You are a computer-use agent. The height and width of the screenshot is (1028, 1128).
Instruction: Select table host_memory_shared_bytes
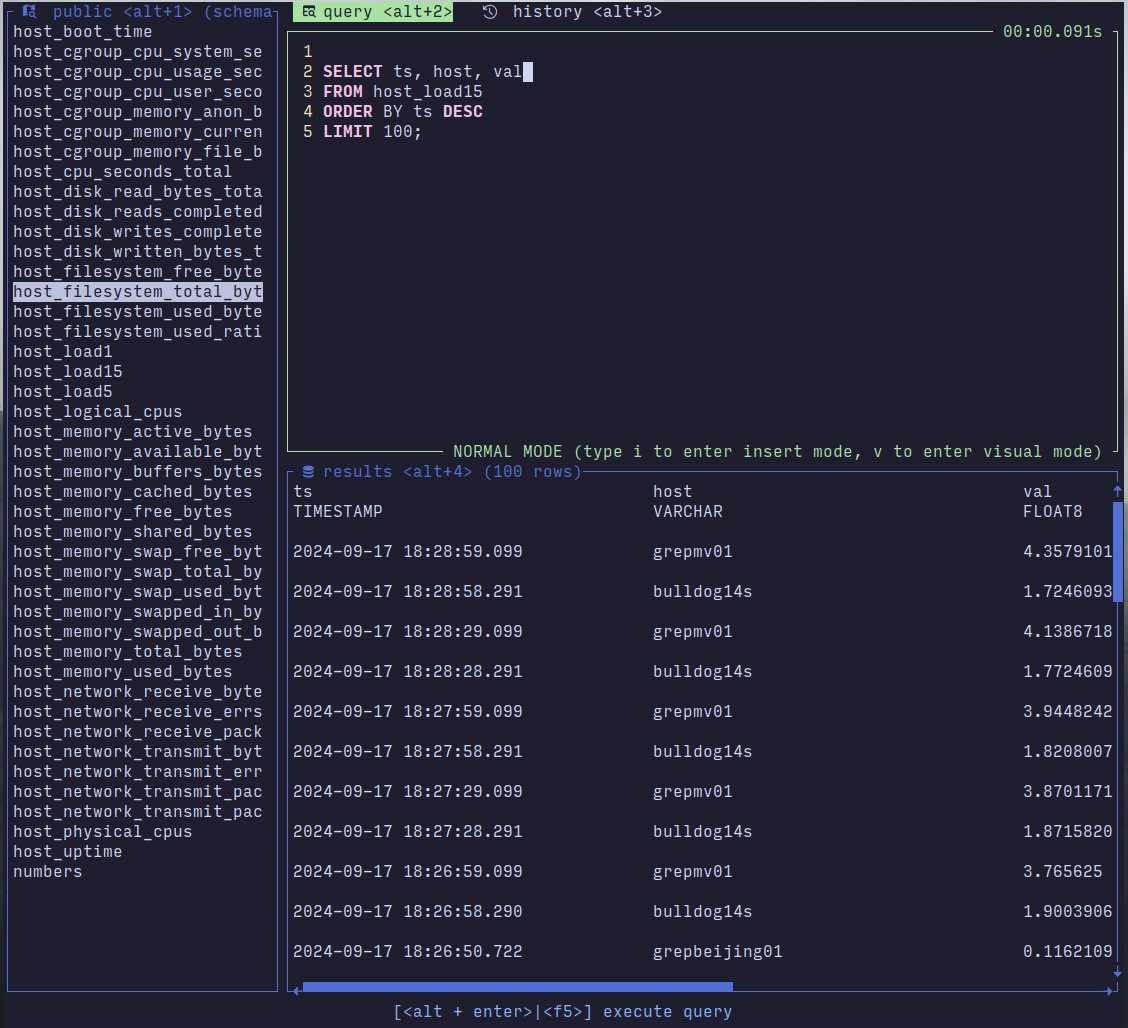[132, 532]
